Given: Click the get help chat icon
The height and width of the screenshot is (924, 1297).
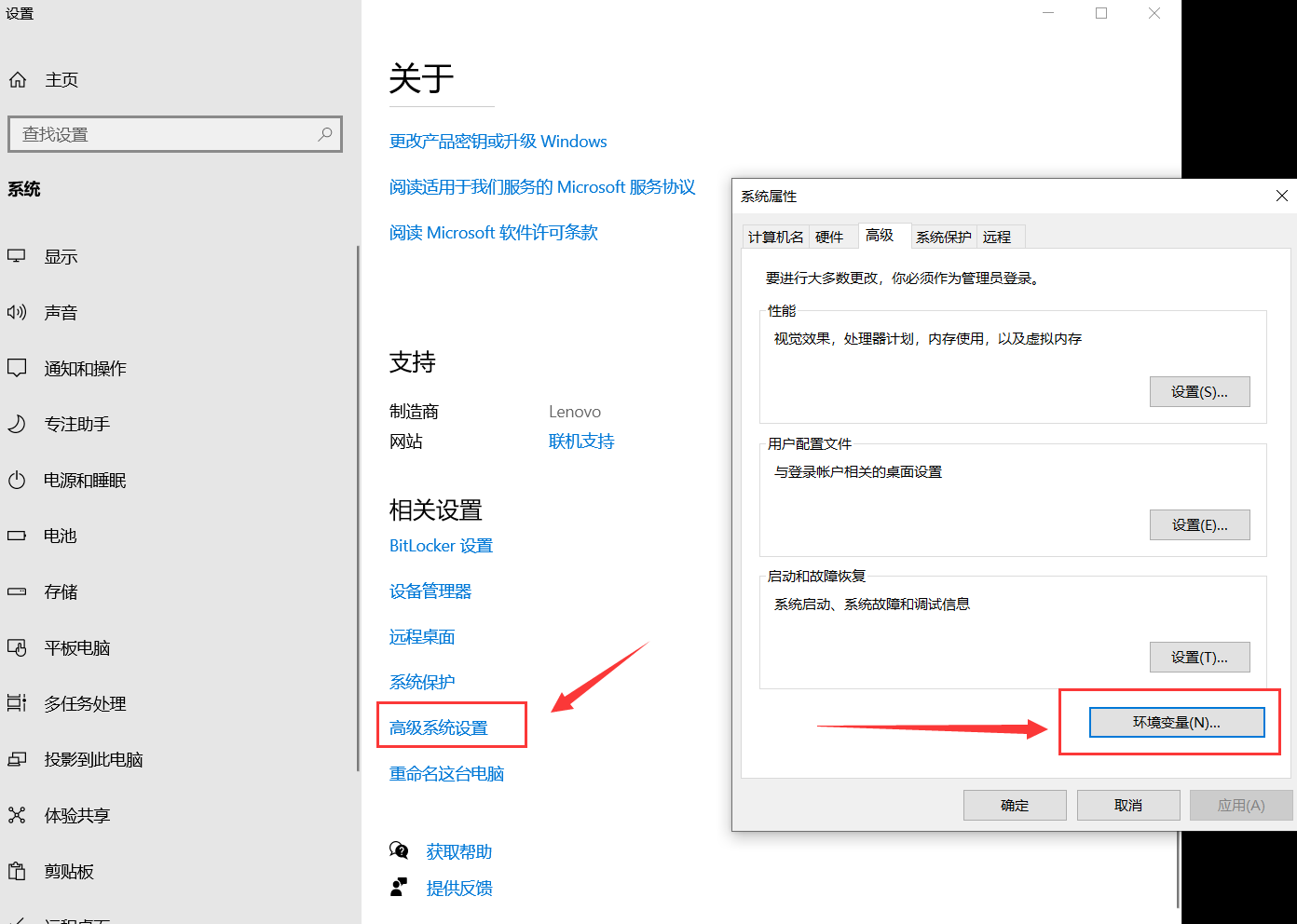Looking at the screenshot, I should point(399,850).
